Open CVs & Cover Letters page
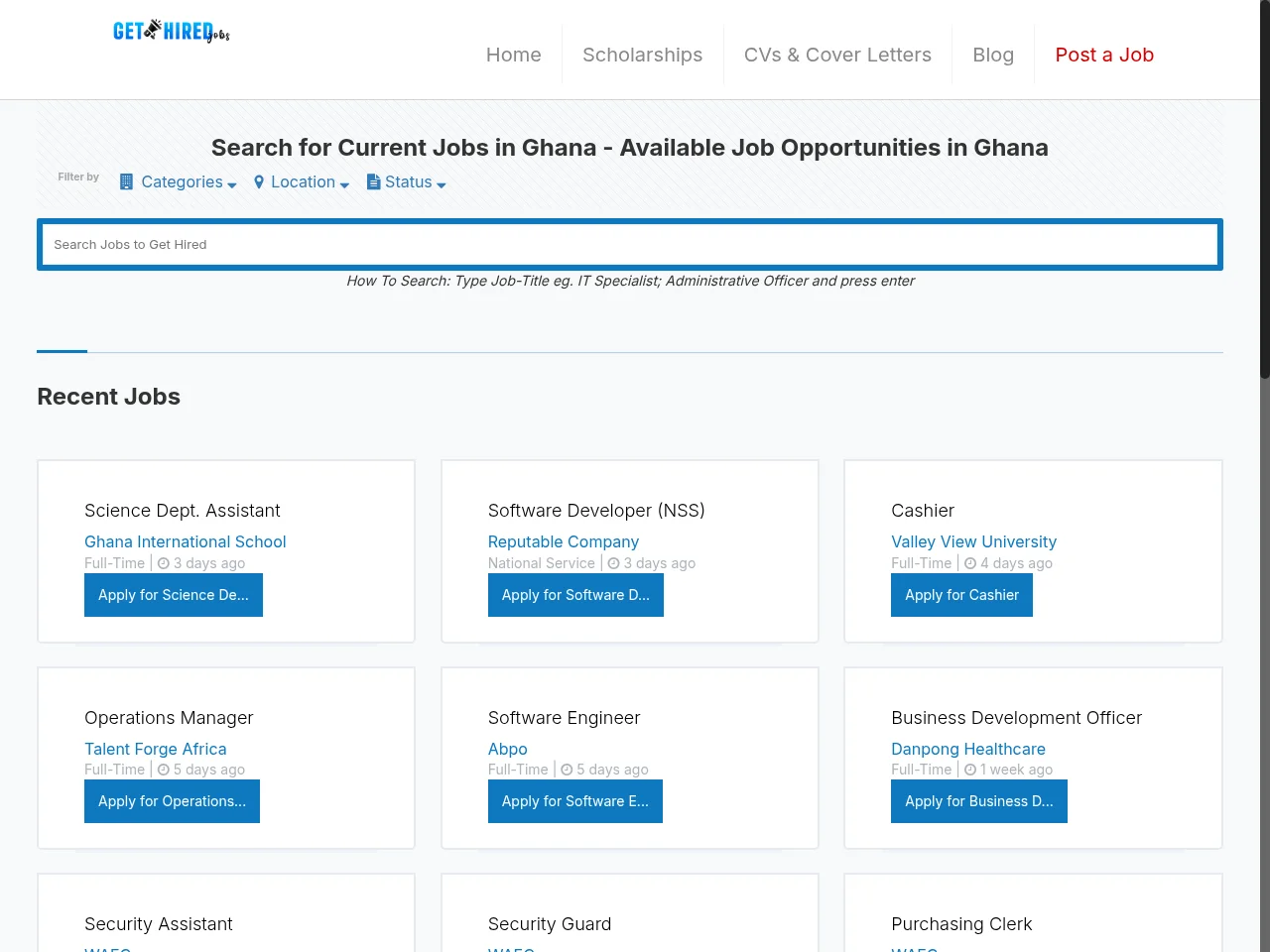Screen dimensions: 1270x952 pos(837,55)
